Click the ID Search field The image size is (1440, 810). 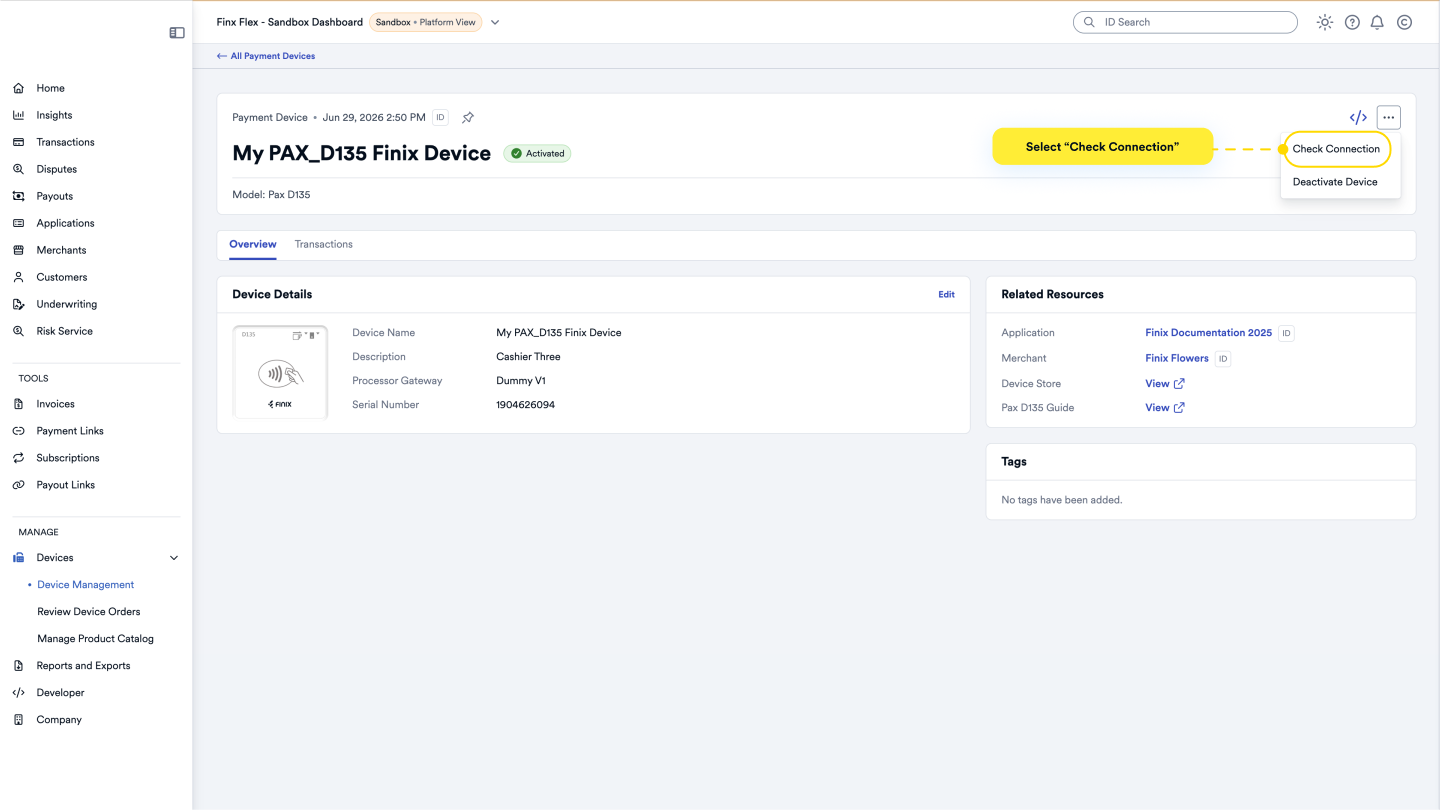click(1185, 22)
